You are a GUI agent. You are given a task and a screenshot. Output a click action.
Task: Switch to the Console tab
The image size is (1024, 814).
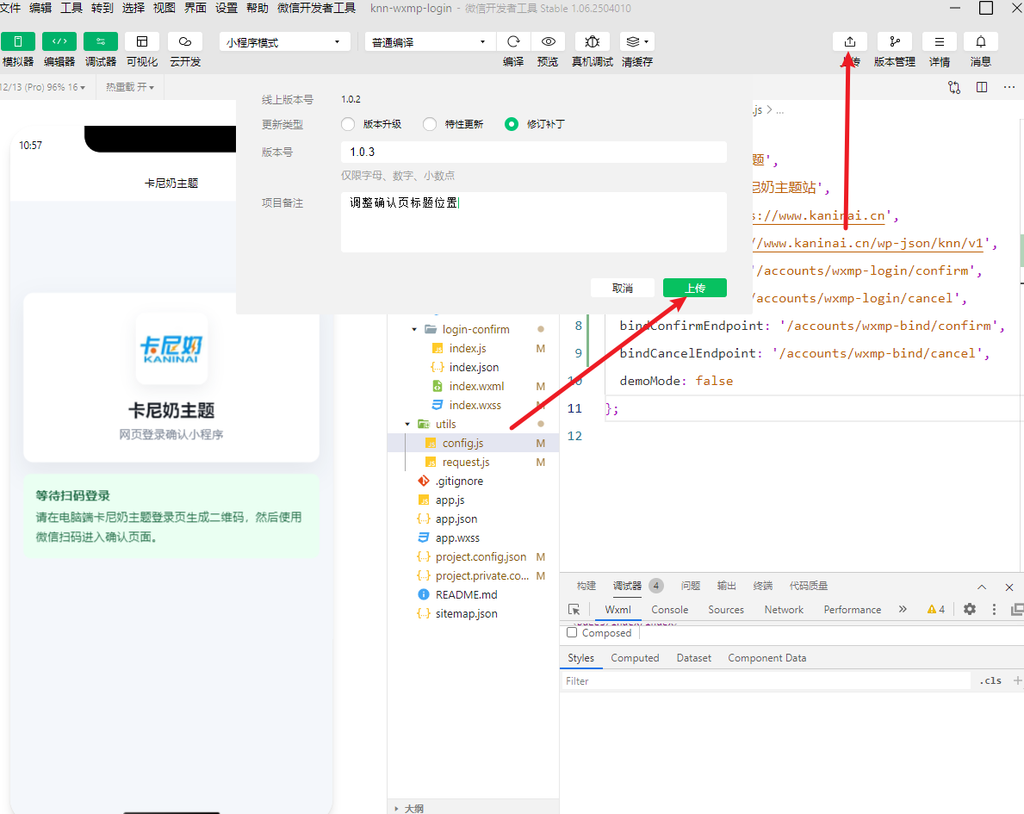tap(669, 609)
